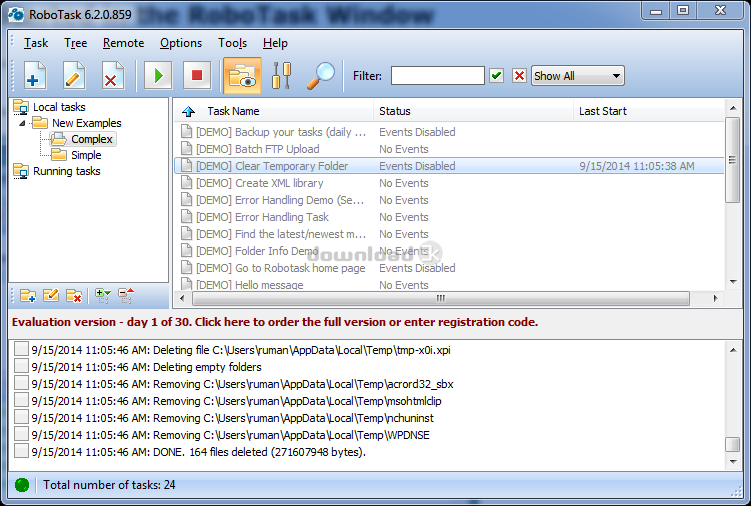Click the log panel scrollbar up arrow

pyautogui.click(x=733, y=350)
